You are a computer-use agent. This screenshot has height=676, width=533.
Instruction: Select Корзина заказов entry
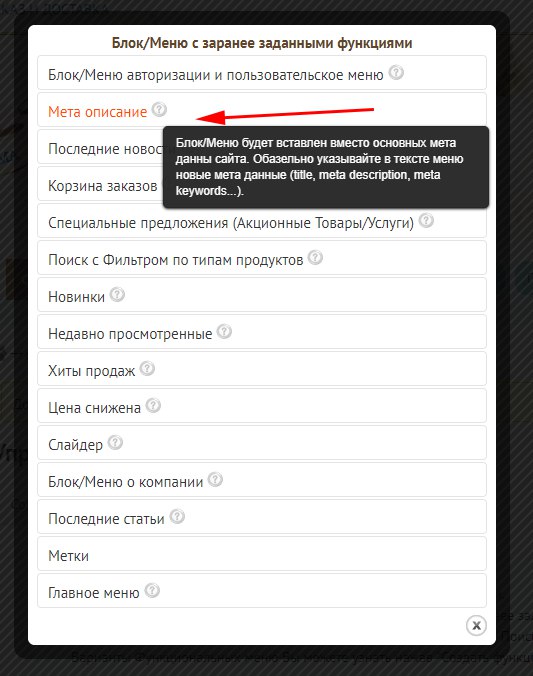point(100,184)
